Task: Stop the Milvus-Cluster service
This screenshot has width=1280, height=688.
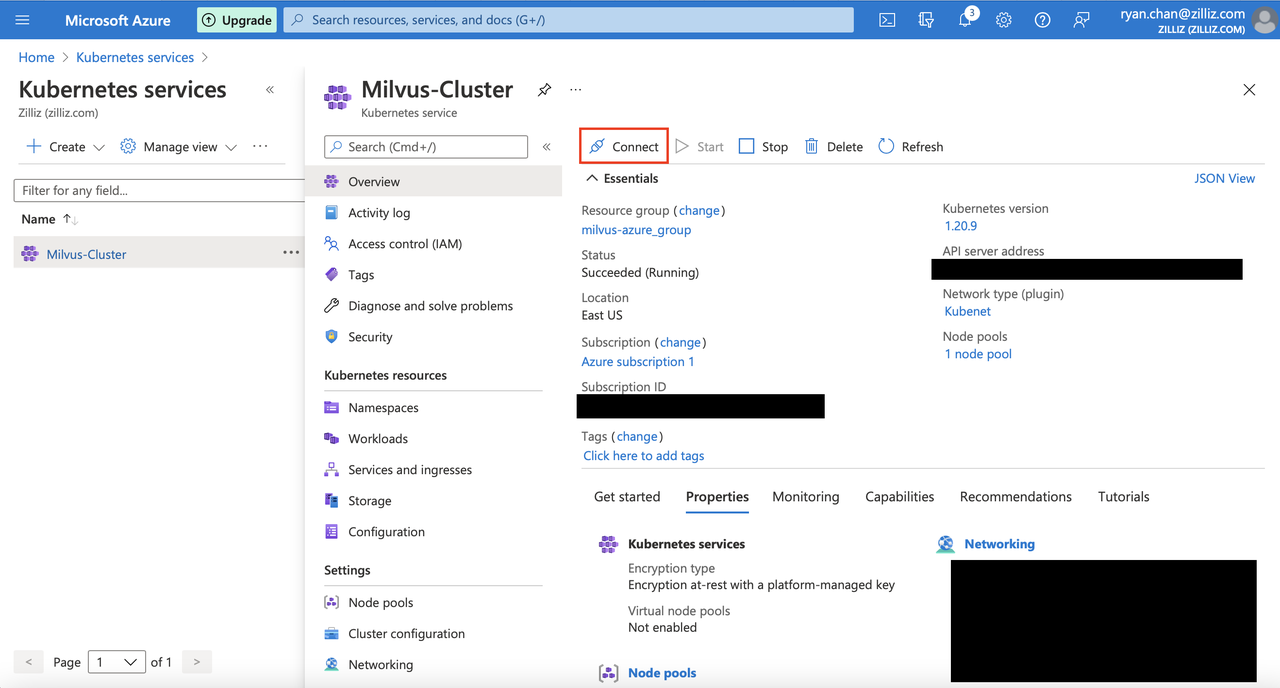Action: (x=763, y=147)
